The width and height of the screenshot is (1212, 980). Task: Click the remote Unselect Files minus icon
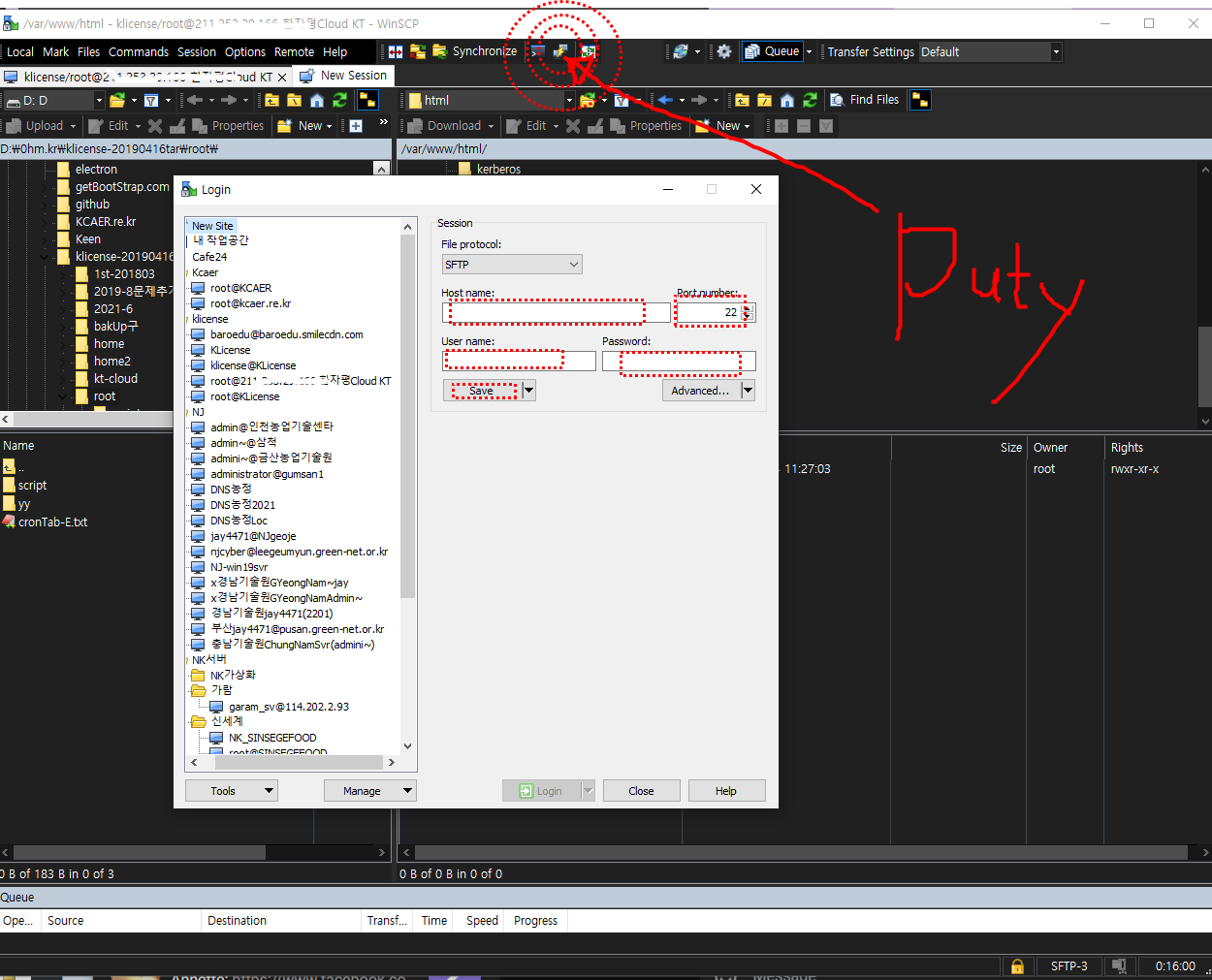[804, 126]
